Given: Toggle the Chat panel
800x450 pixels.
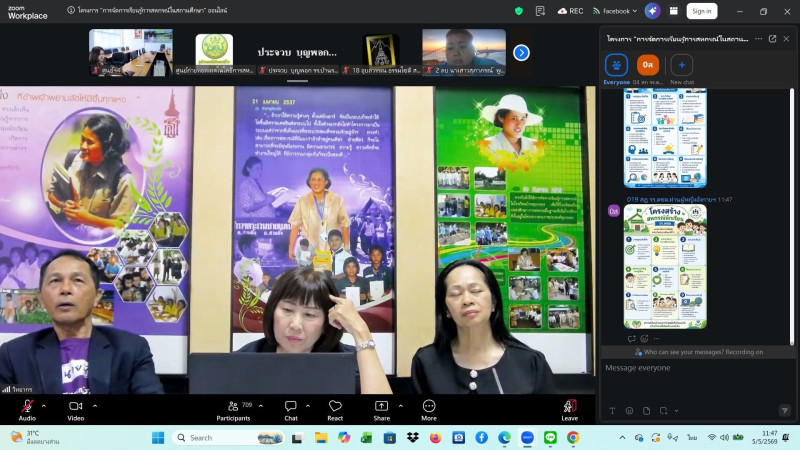Looking at the screenshot, I should [291, 410].
